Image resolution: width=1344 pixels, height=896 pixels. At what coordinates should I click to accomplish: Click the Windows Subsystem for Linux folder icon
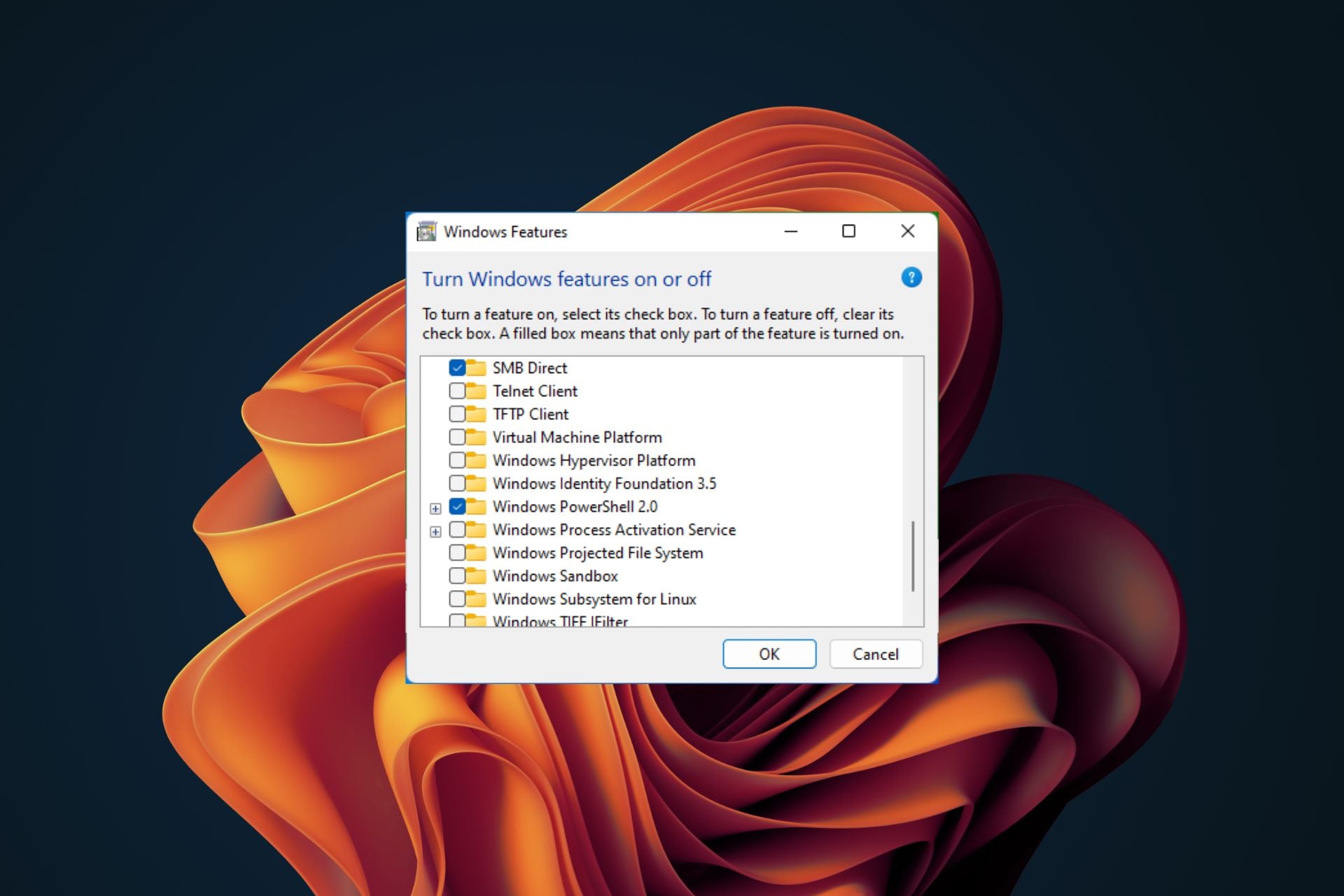point(477,599)
